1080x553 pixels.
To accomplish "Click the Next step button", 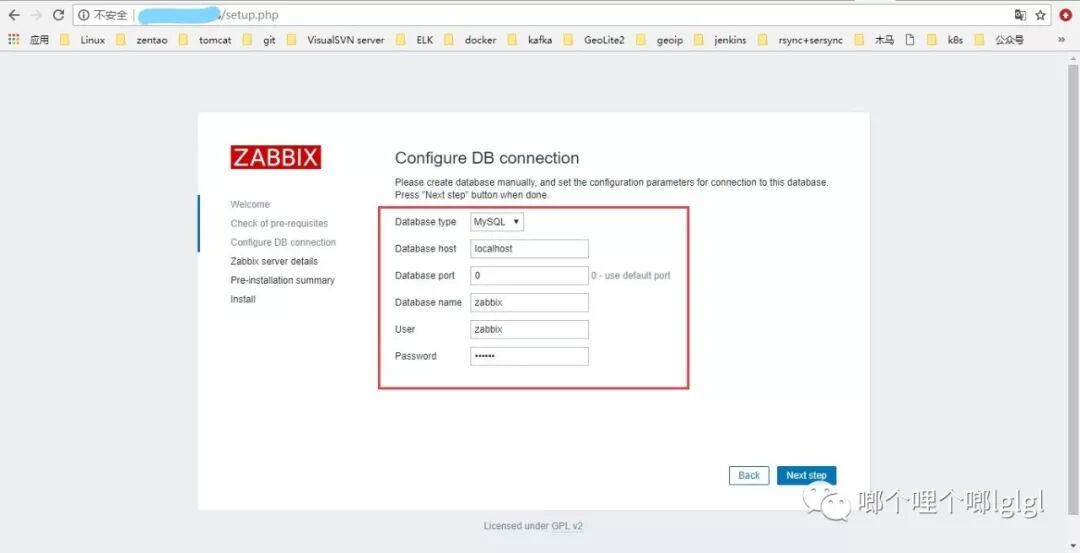I will tap(807, 475).
